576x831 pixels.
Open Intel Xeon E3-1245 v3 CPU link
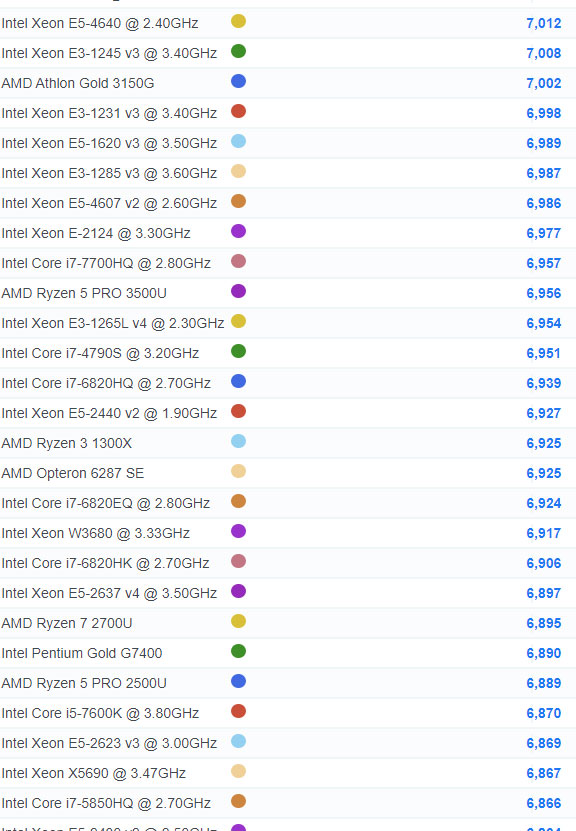(x=109, y=54)
